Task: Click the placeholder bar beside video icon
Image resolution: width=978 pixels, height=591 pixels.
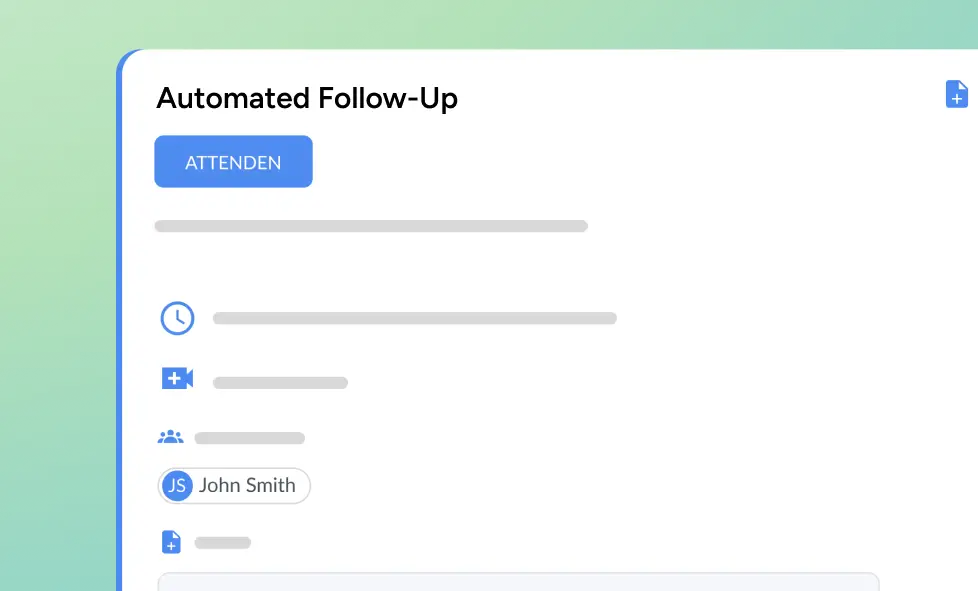Action: click(280, 383)
